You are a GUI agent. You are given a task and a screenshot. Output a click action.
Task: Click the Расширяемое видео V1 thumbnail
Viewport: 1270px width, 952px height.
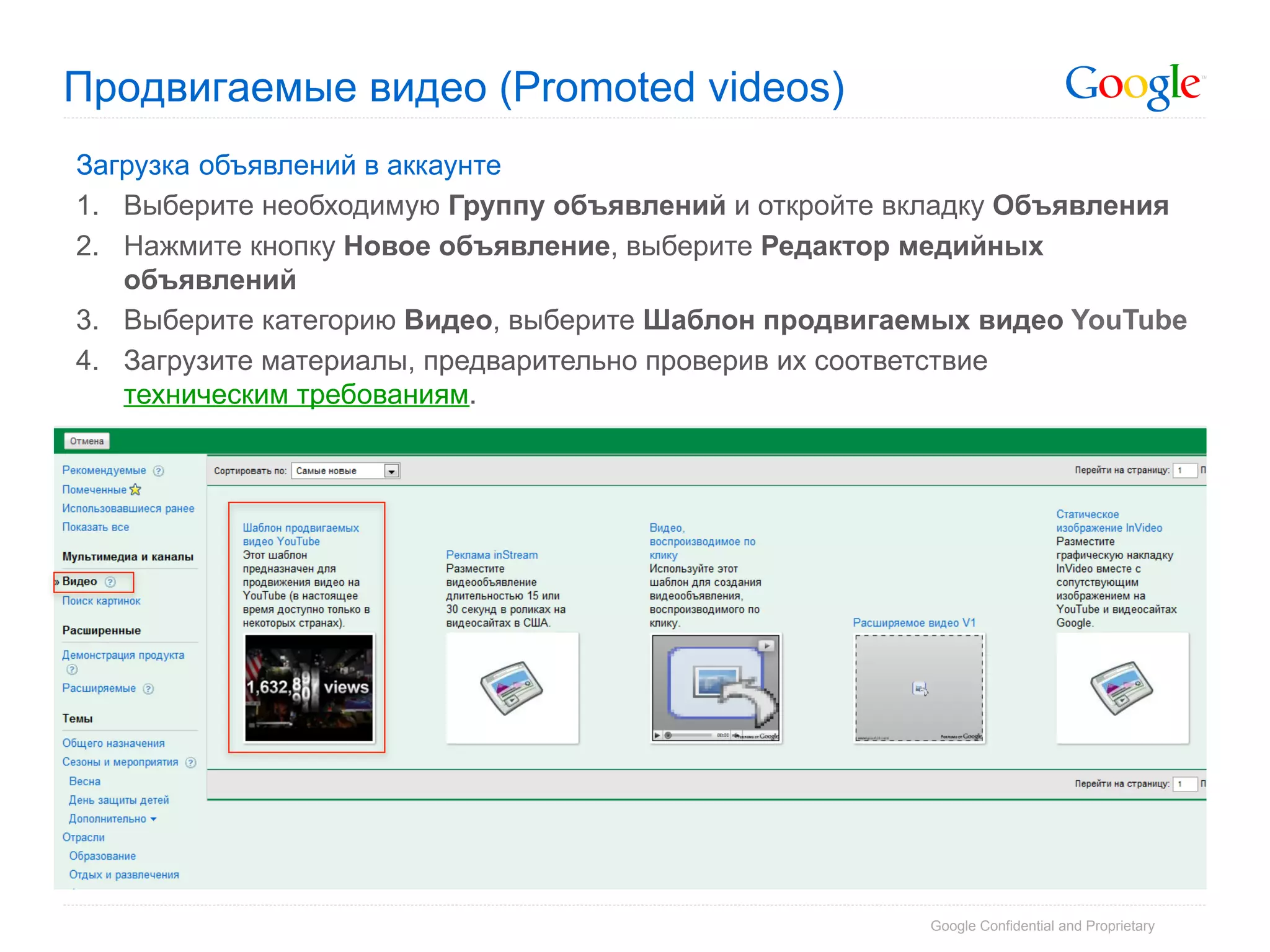[x=919, y=688]
